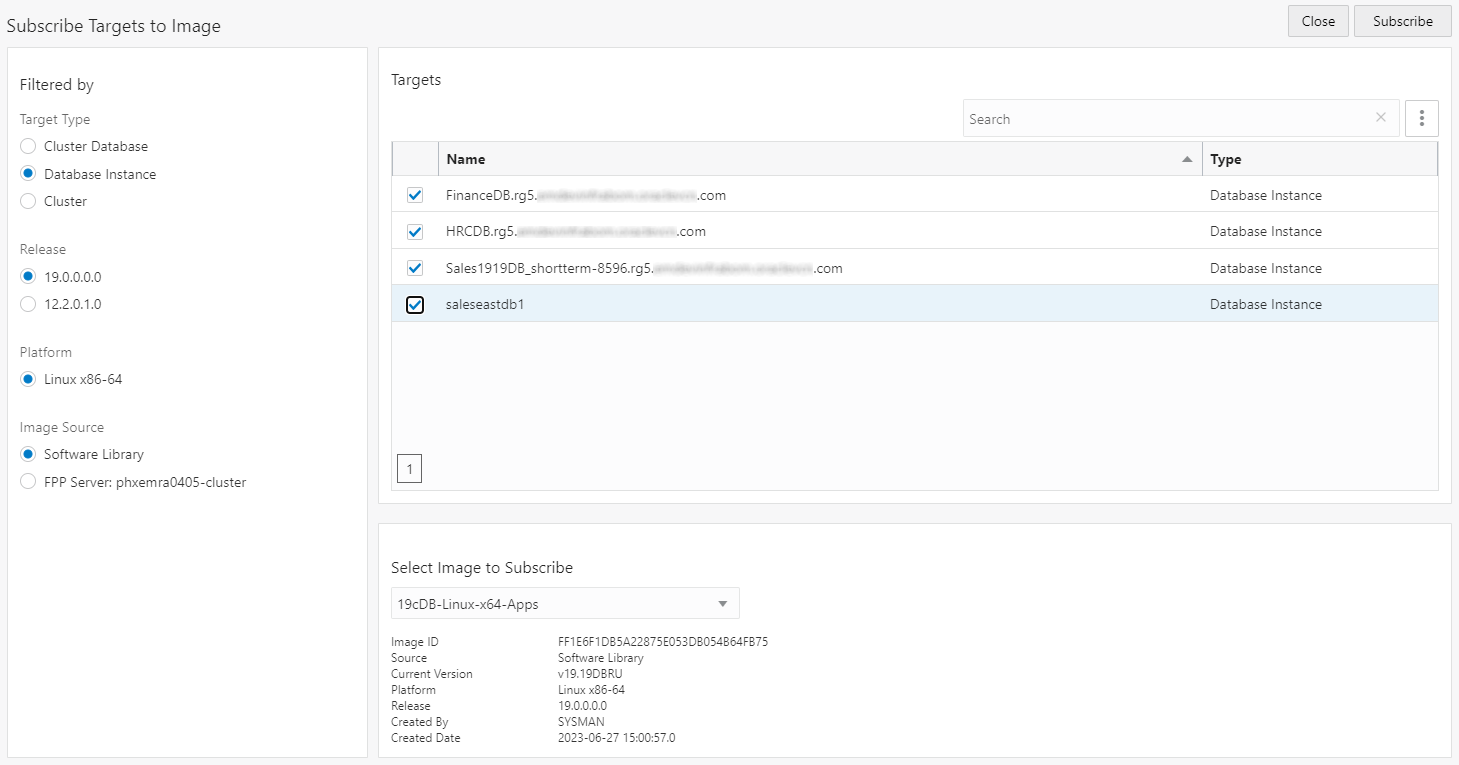Choose the Cluster target type
The image size is (1459, 765).
(28, 201)
